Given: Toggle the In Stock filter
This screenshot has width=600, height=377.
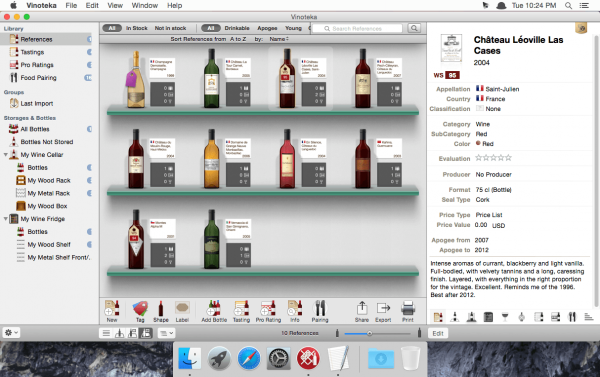Looking at the screenshot, I should [x=137, y=28].
